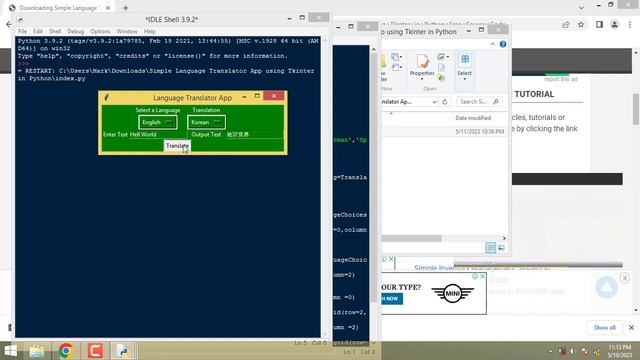Click the Chrome back arrow button
The image size is (640, 360).
[9, 24]
